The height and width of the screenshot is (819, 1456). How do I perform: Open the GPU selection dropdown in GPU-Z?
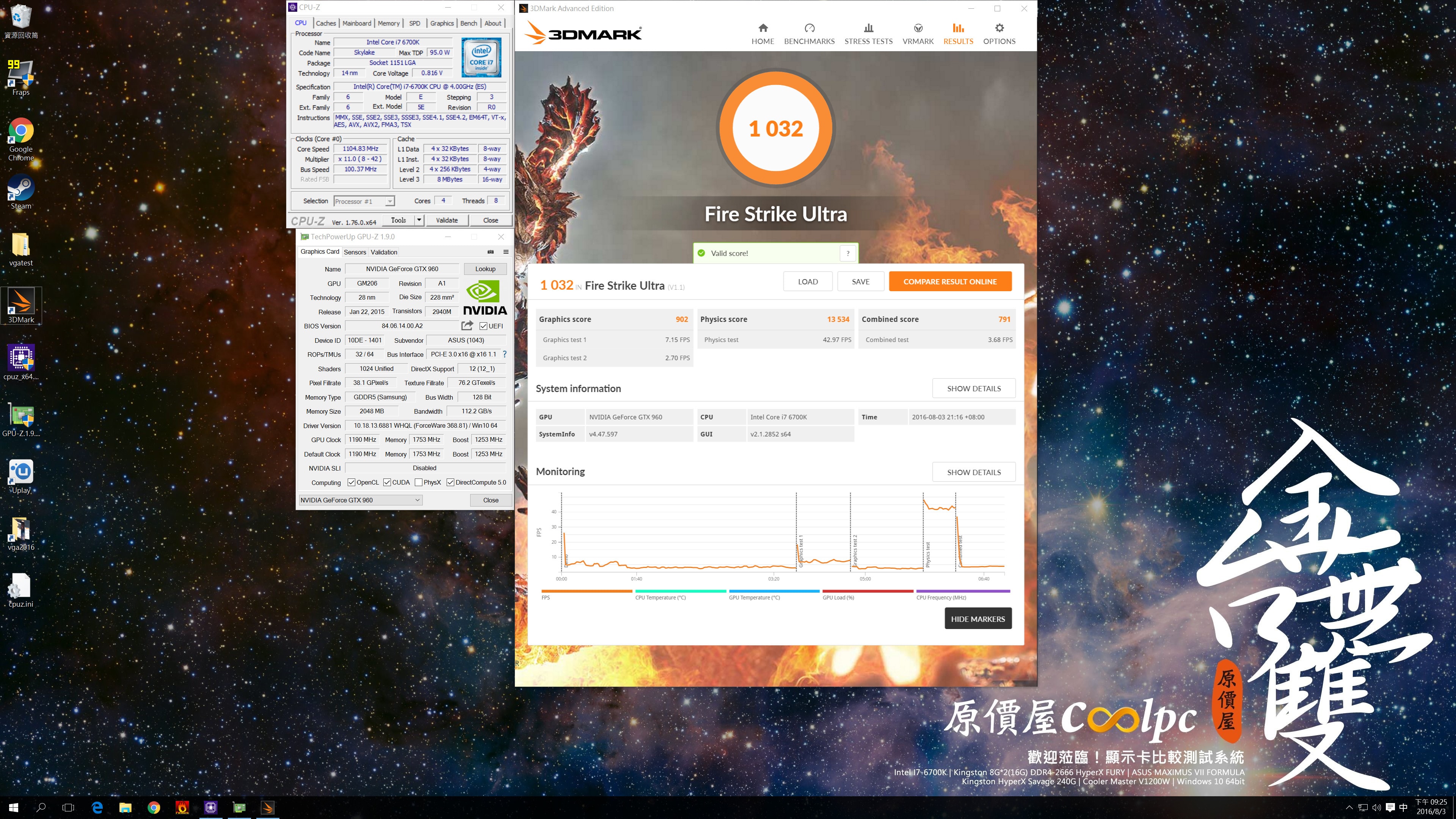361,500
